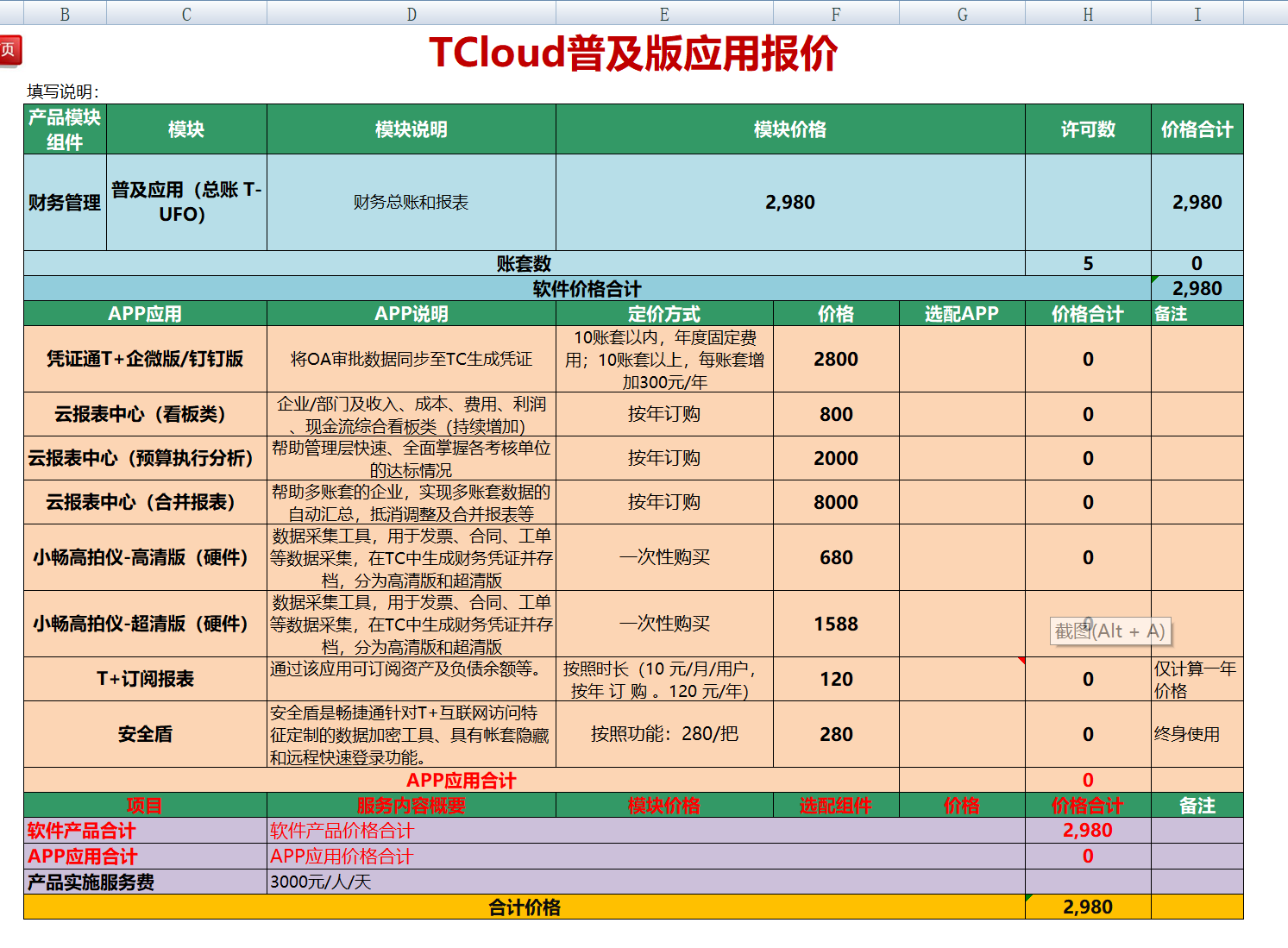Click the price 800 cell
Screen dimensions: 1288x948
click(x=836, y=414)
